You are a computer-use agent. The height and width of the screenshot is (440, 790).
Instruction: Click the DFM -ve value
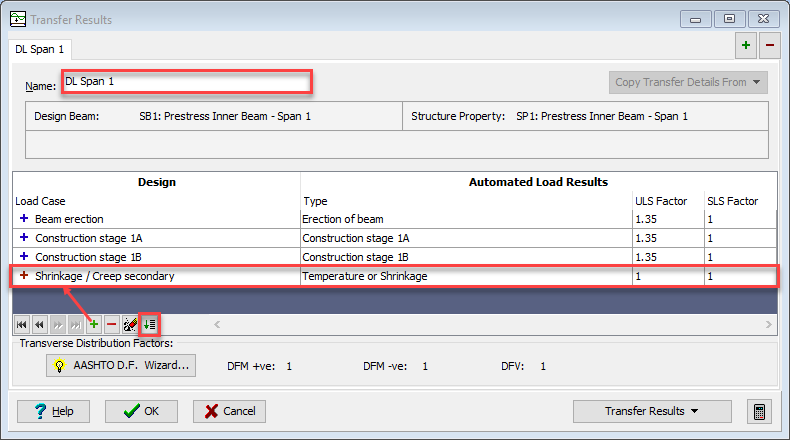(425, 366)
